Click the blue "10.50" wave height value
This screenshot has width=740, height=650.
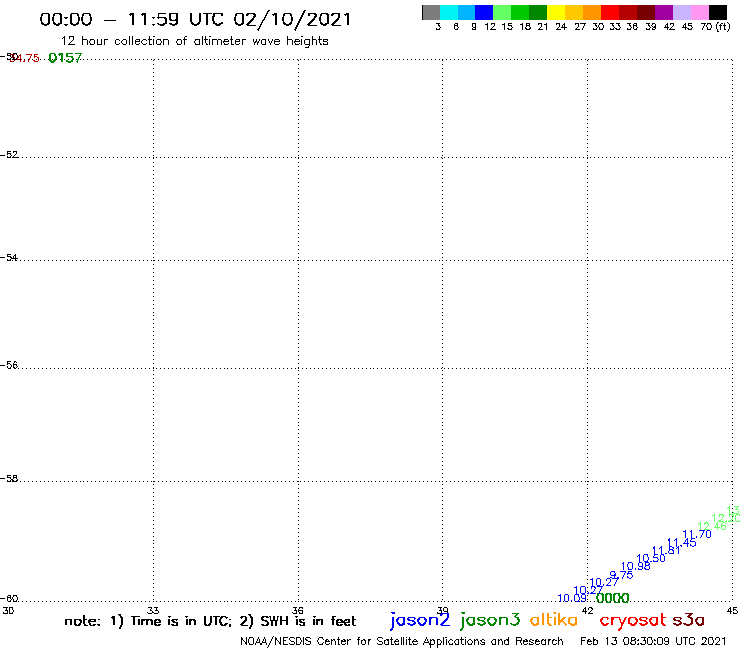[651, 558]
